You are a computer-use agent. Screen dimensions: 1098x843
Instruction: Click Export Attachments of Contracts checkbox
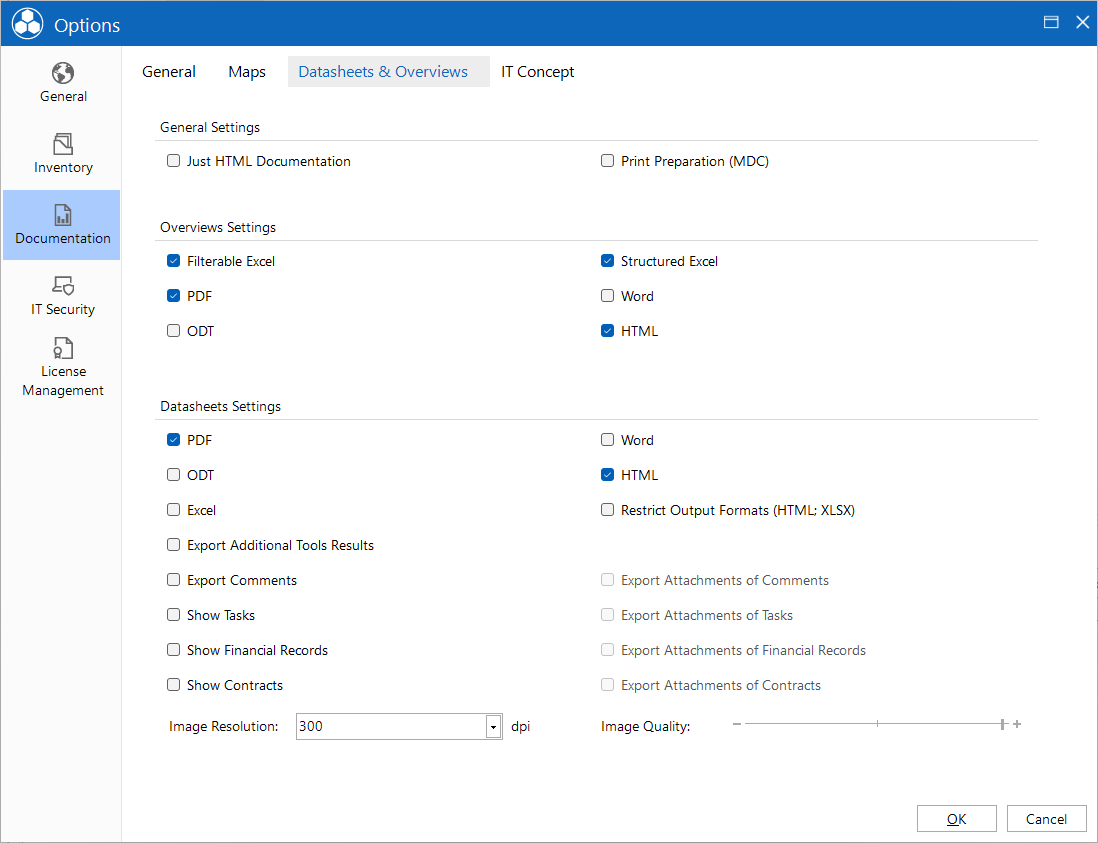[607, 685]
